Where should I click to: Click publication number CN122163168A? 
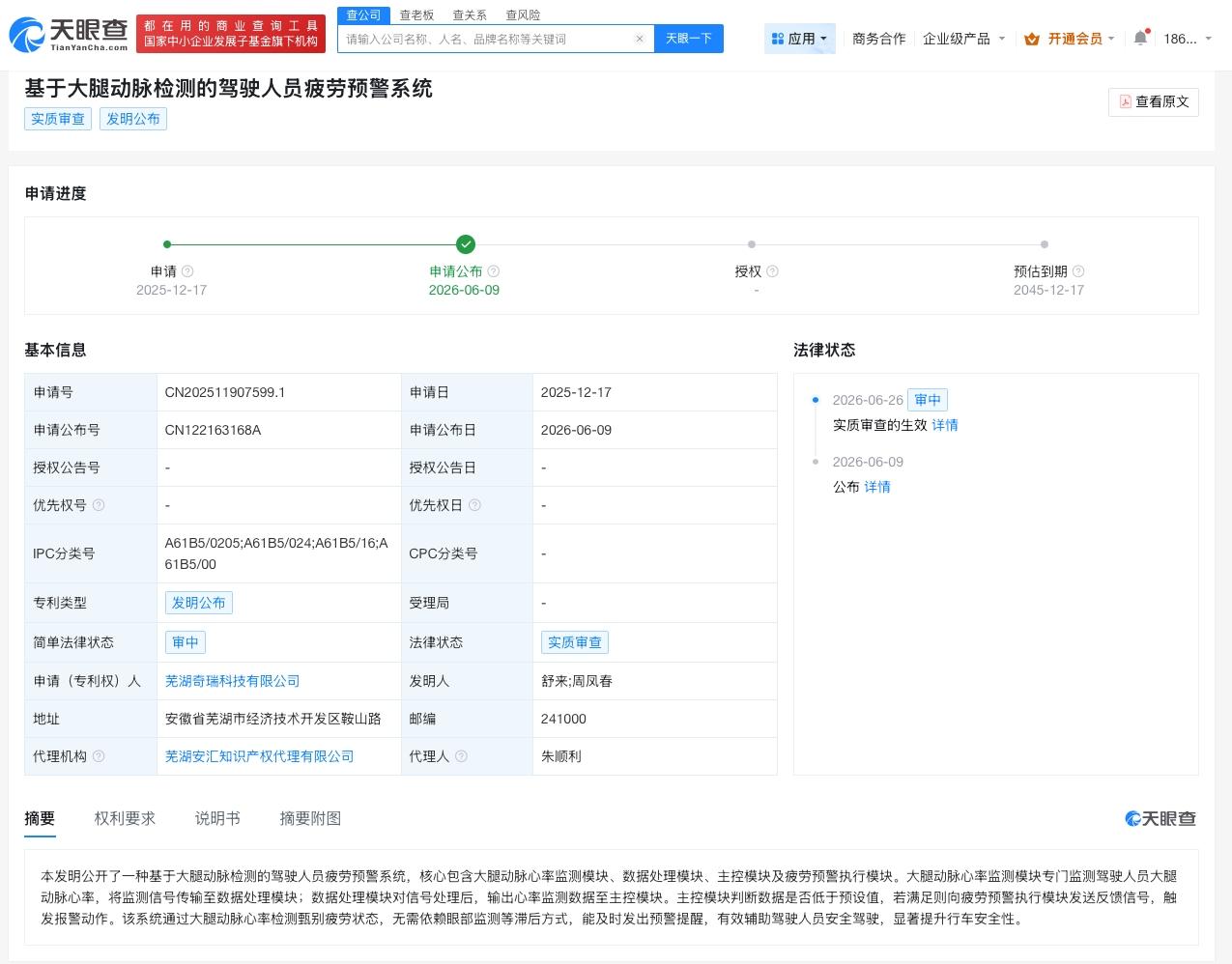coord(213,430)
